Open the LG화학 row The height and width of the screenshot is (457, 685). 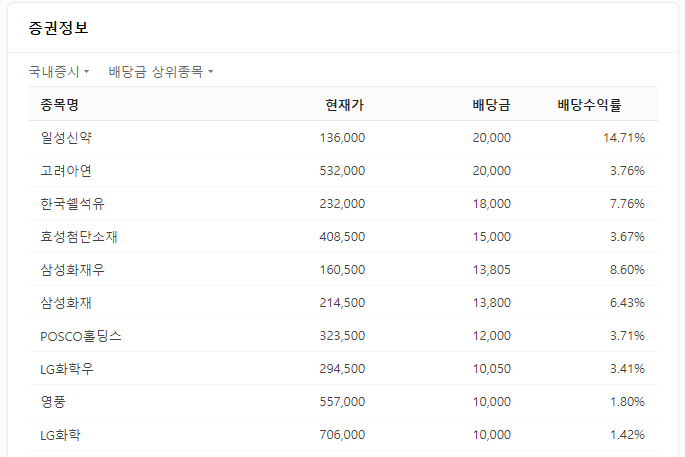[343, 435]
